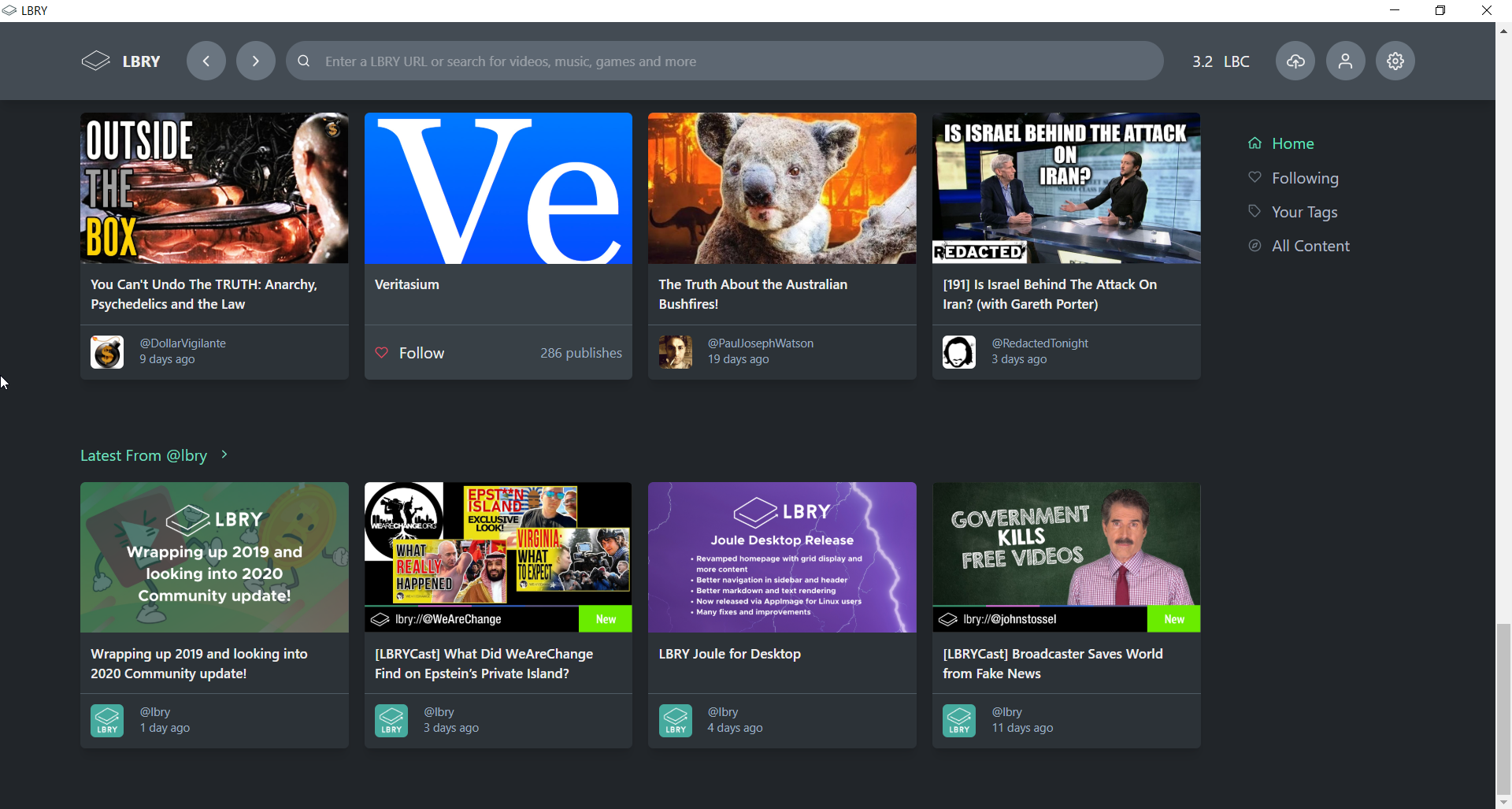
Task: Open the Veritasium channel thumbnail
Action: pos(498,187)
